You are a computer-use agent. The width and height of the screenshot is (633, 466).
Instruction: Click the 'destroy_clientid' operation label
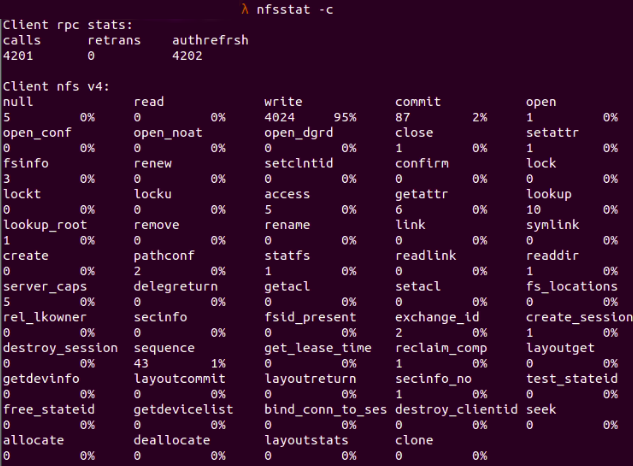click(456, 408)
